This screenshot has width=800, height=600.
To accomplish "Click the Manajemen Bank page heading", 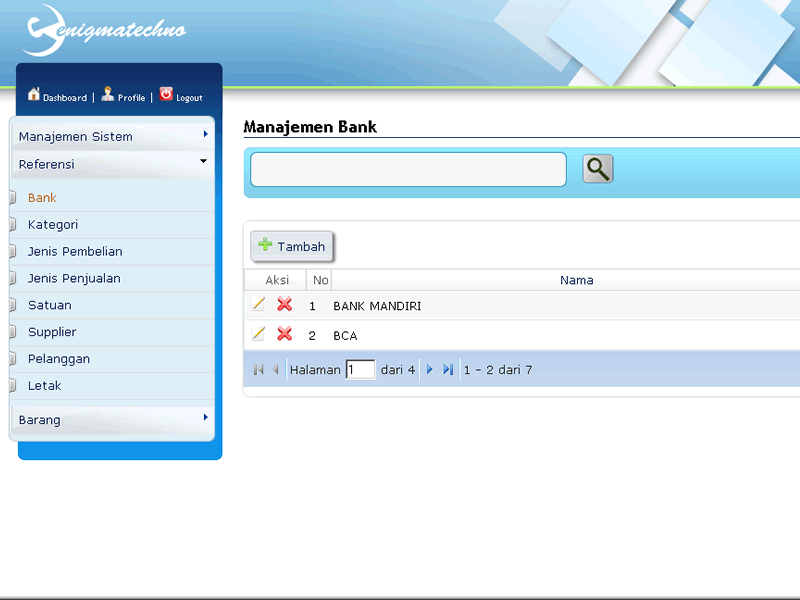I will (310, 127).
